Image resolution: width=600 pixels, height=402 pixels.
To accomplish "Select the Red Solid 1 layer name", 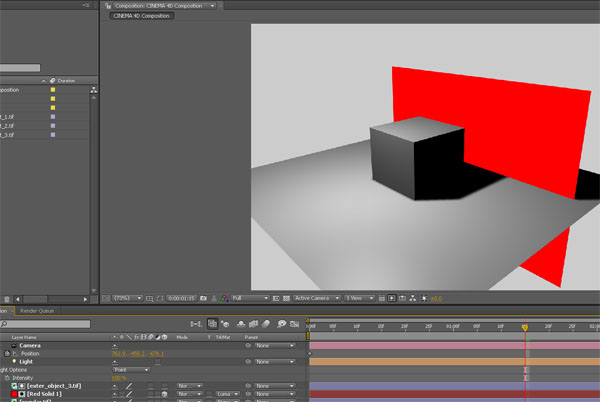I will tap(44, 394).
